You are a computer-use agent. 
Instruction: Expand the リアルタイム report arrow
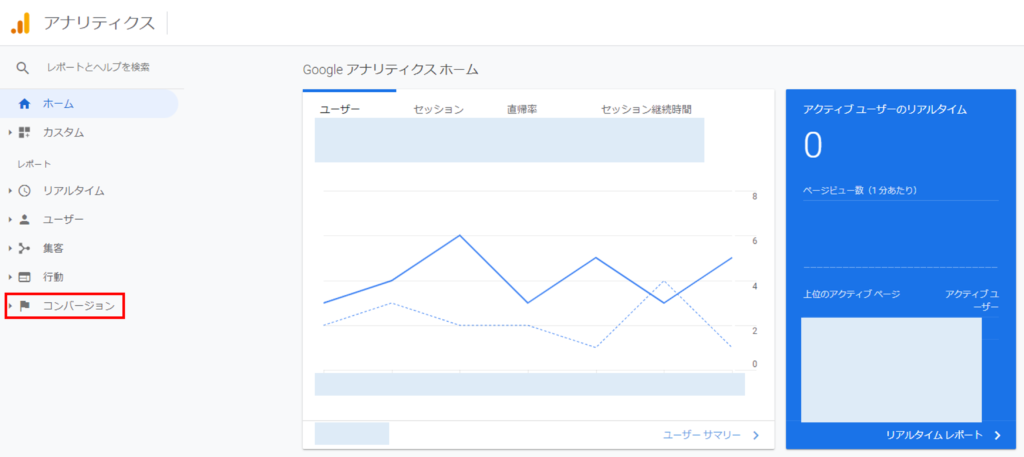(10, 191)
